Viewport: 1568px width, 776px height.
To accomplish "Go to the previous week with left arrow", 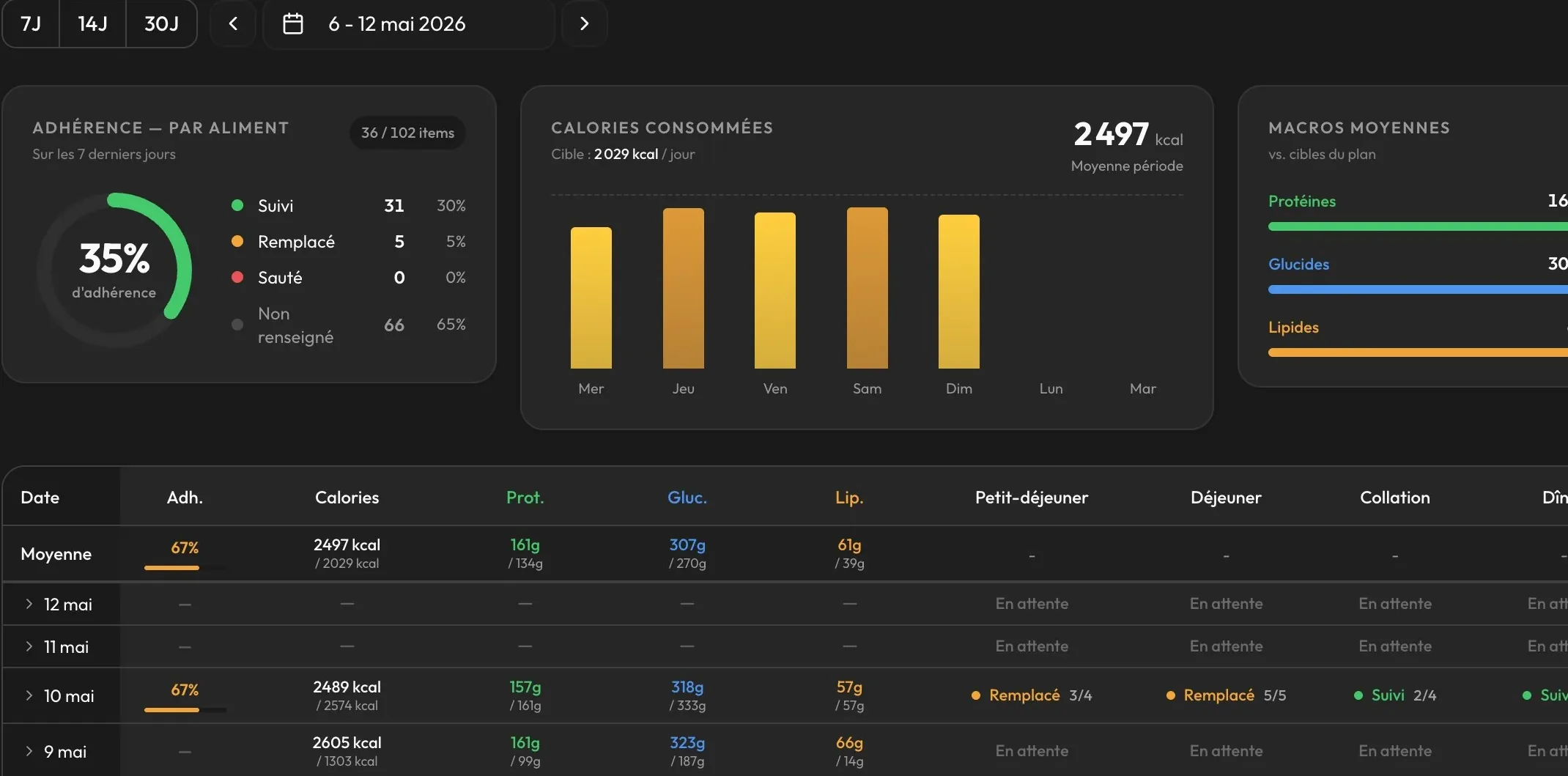I will [x=233, y=23].
